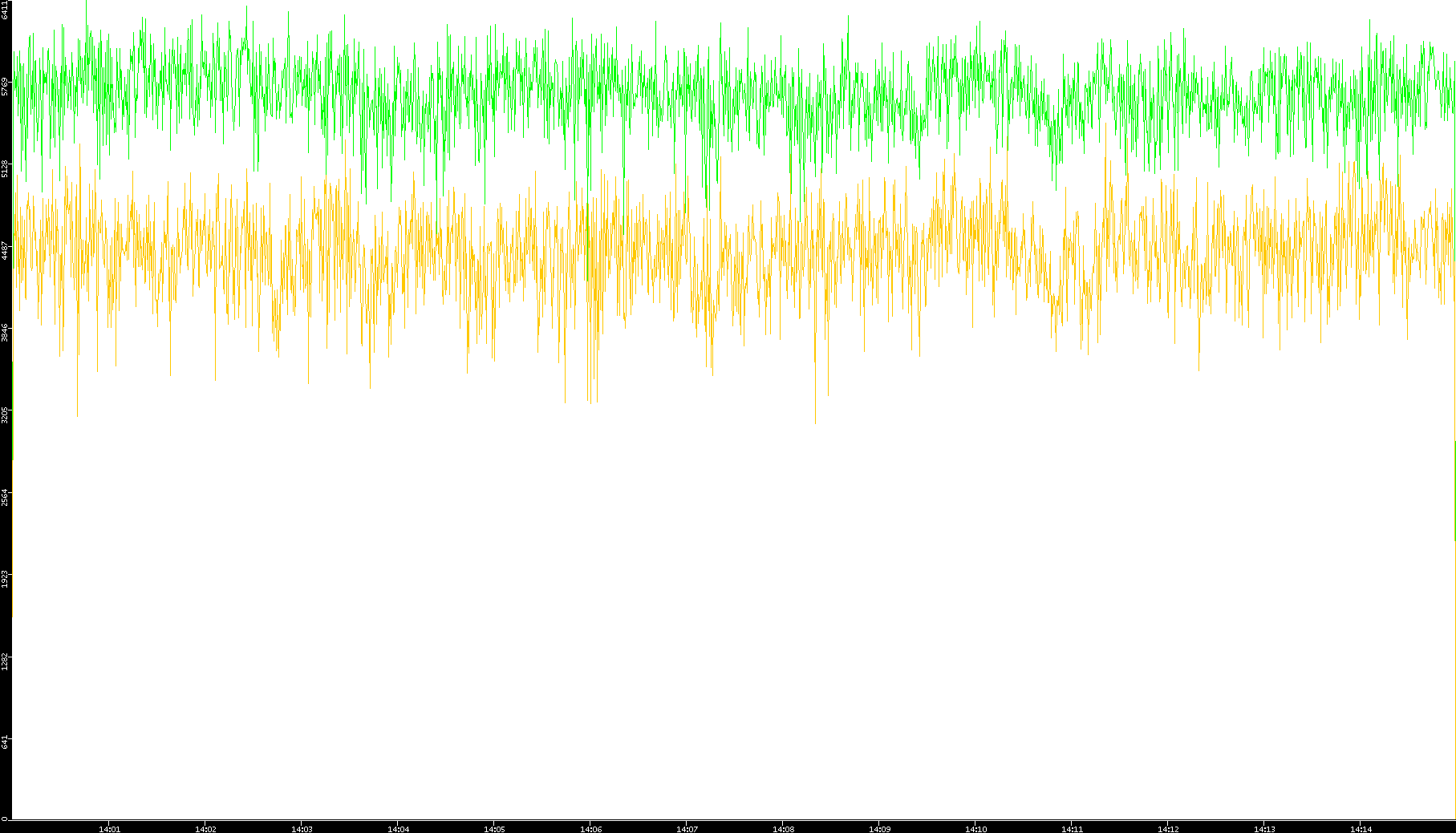Image resolution: width=1456 pixels, height=833 pixels.
Task: Click the 14:03 time marker
Action: click(x=302, y=828)
